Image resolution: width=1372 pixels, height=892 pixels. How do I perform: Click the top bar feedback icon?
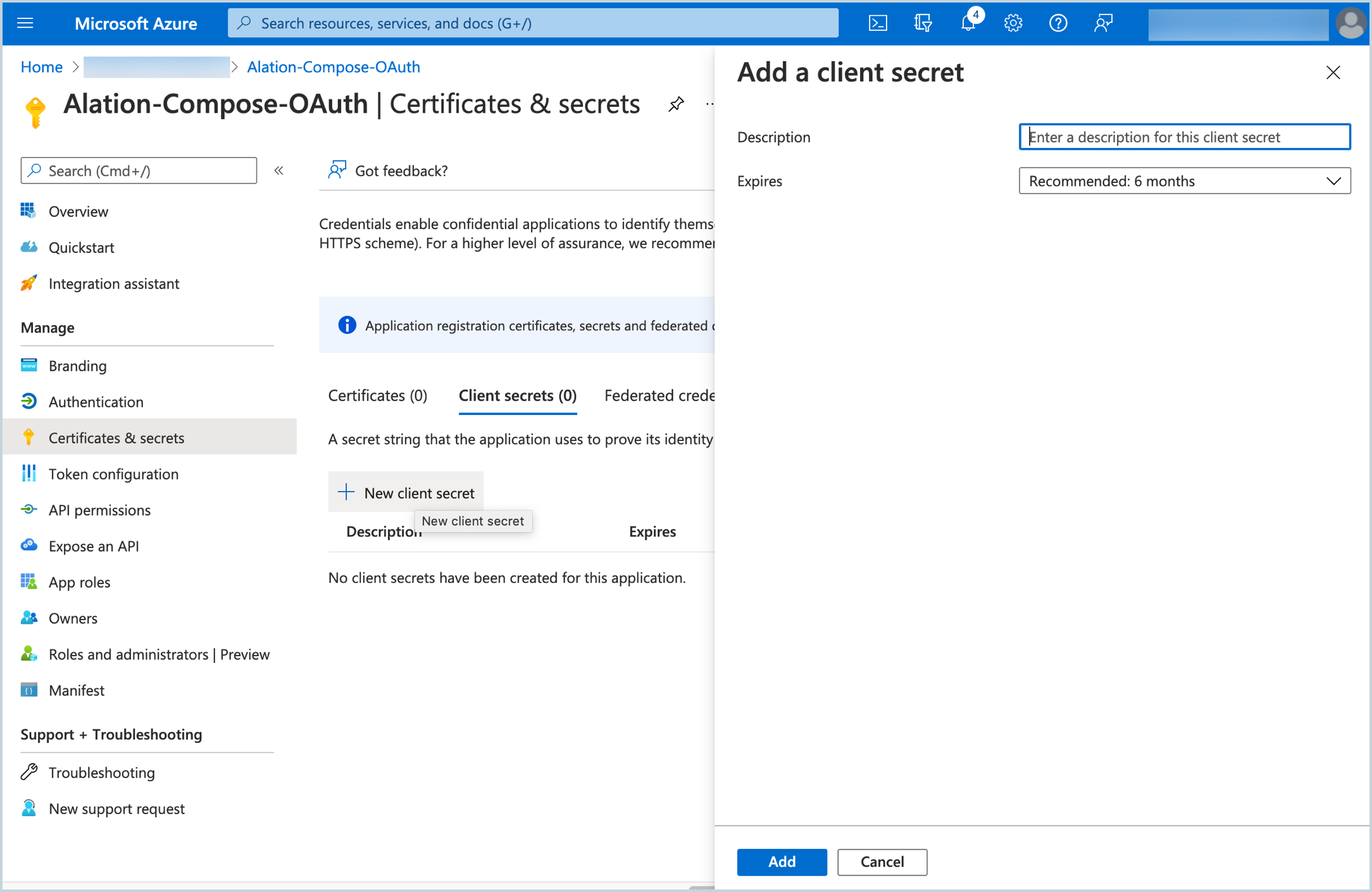point(1103,23)
